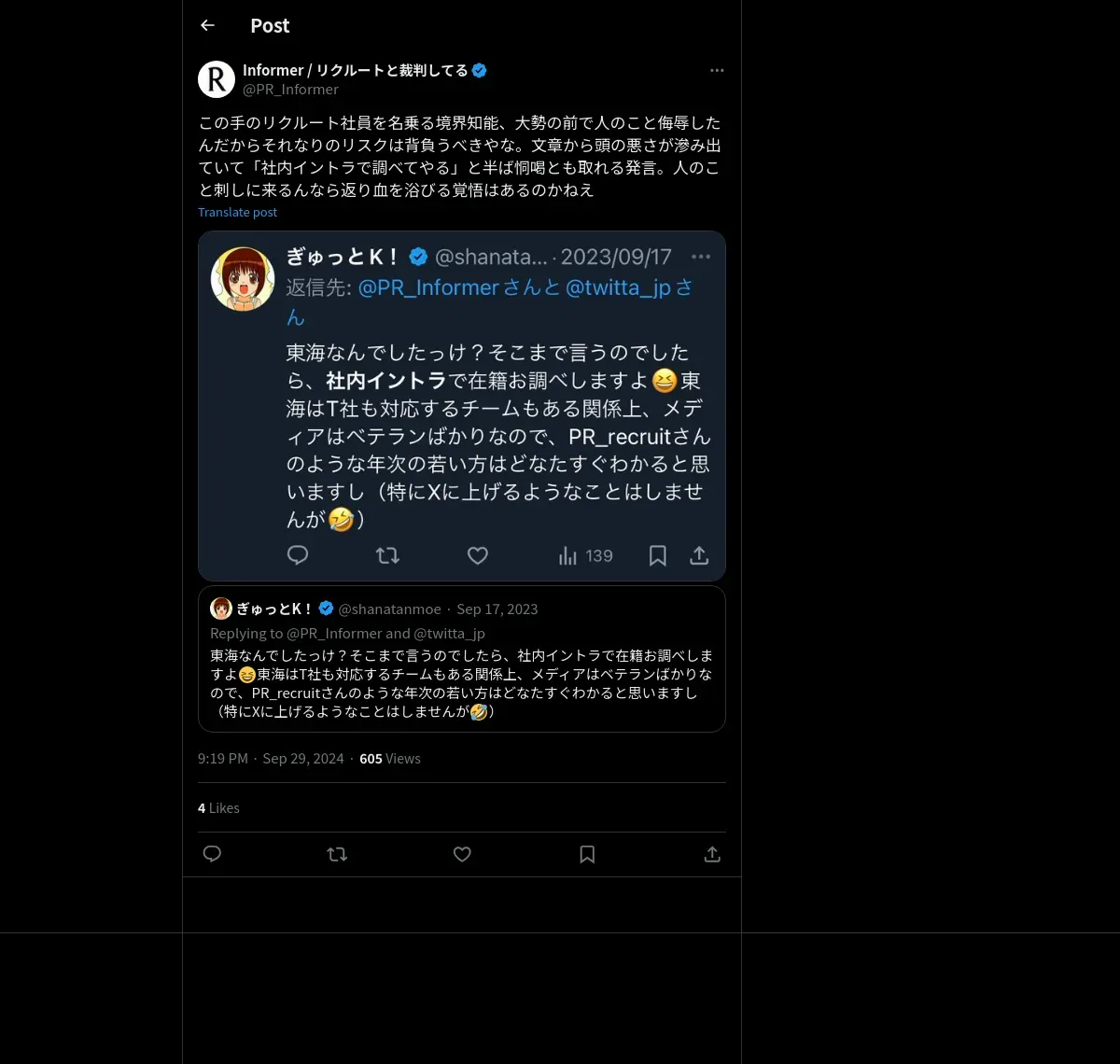The height and width of the screenshot is (1064, 1120).
Task: Like the post with the heart icon
Action: click(x=462, y=854)
